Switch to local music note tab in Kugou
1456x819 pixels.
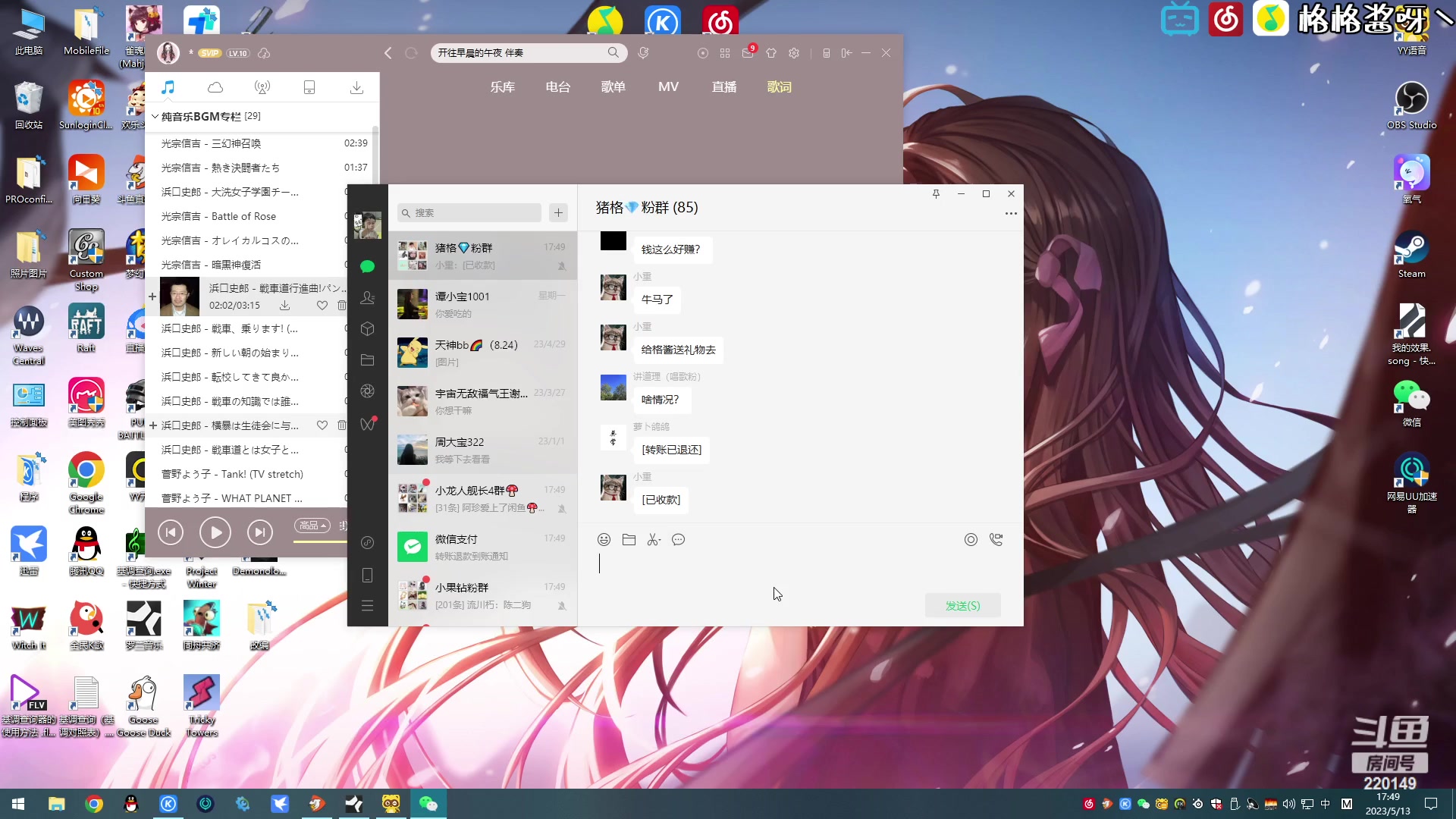[168, 87]
